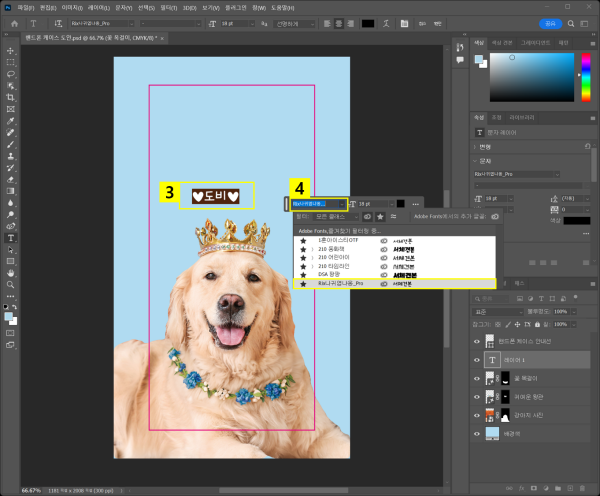The width and height of the screenshot is (600, 496).
Task: Select the Lasso tool
Action: pyautogui.click(x=10, y=73)
